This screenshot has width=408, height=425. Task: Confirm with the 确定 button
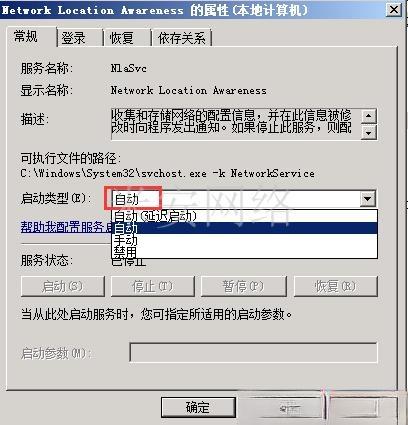point(198,407)
